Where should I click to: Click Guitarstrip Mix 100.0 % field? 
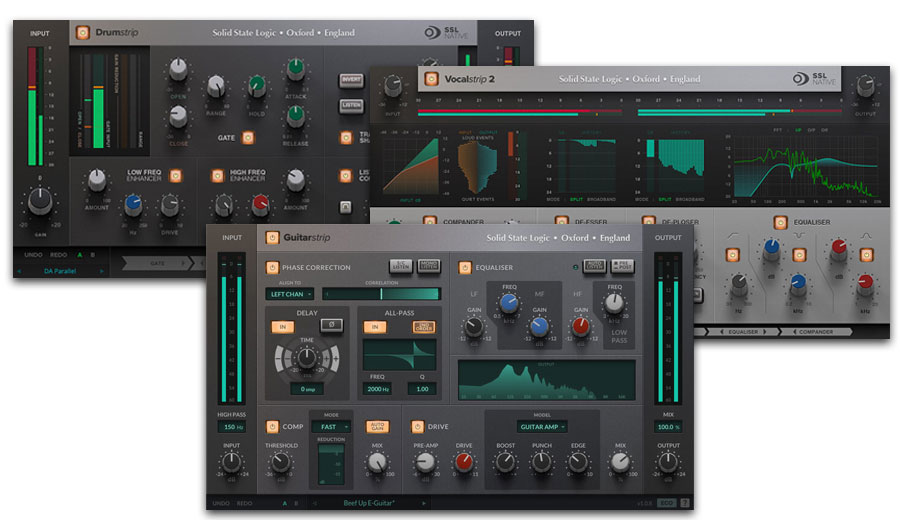pos(668,427)
